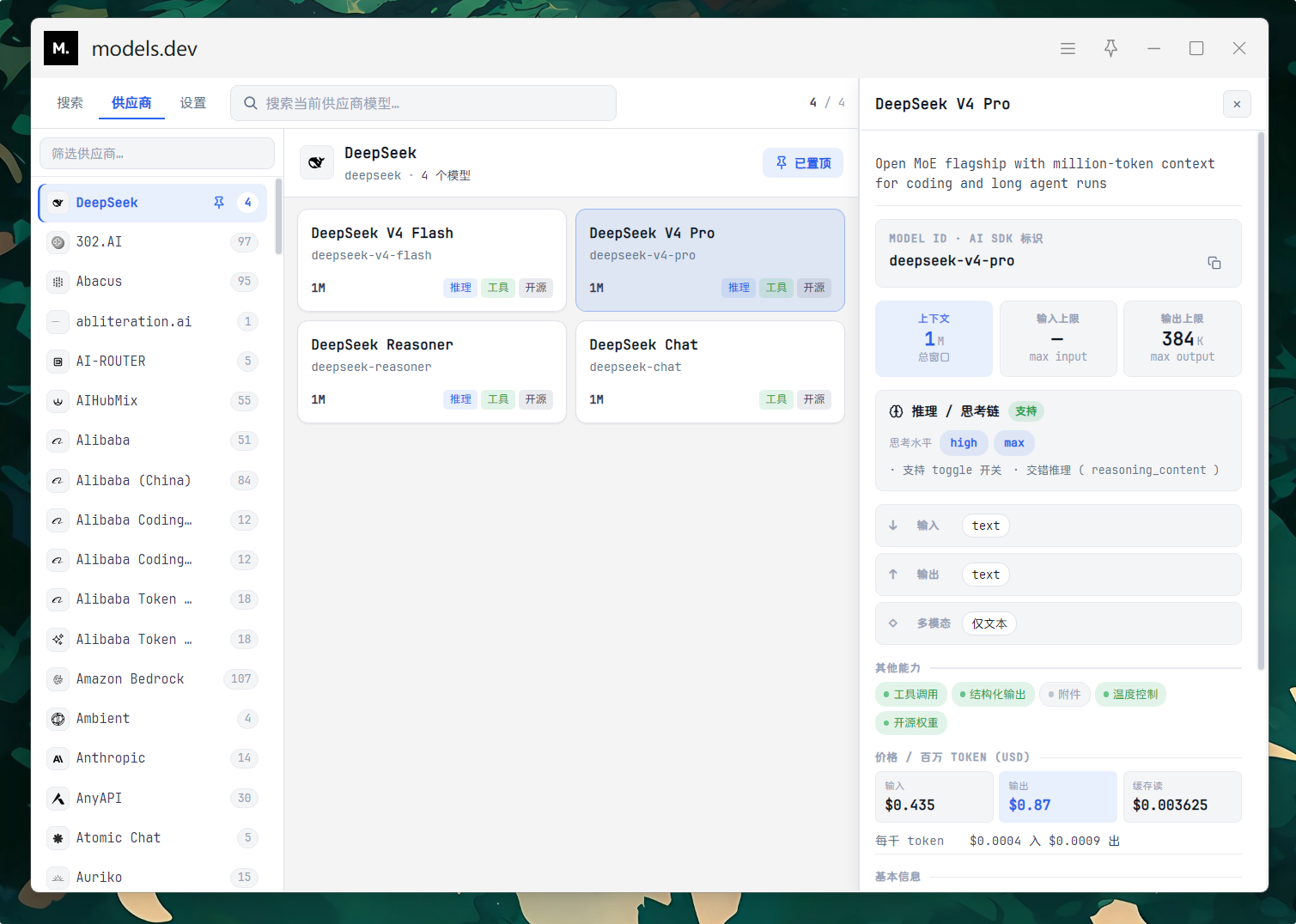Click the 上下文 1M context stat card

point(934,338)
